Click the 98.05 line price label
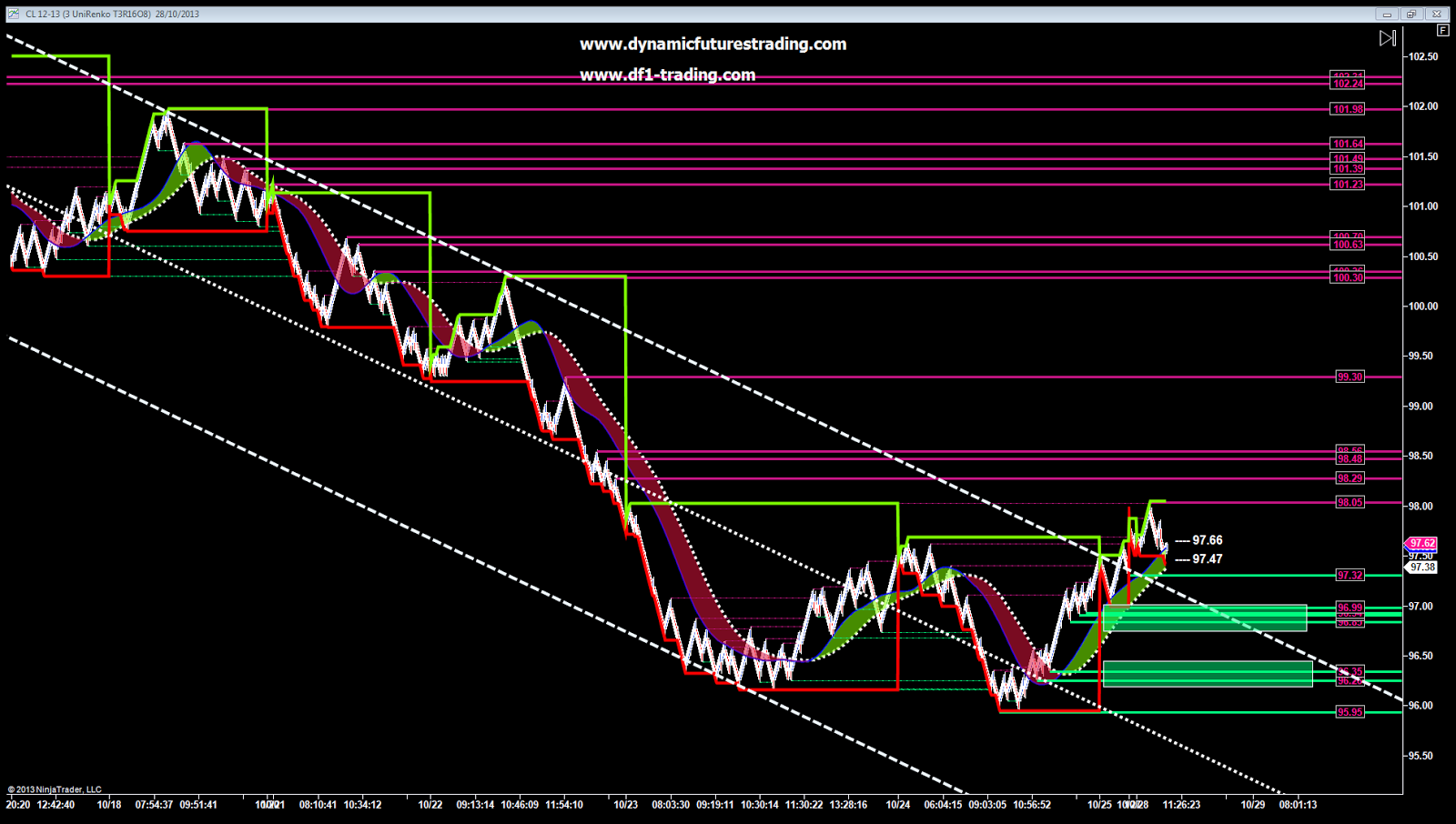 click(1350, 502)
